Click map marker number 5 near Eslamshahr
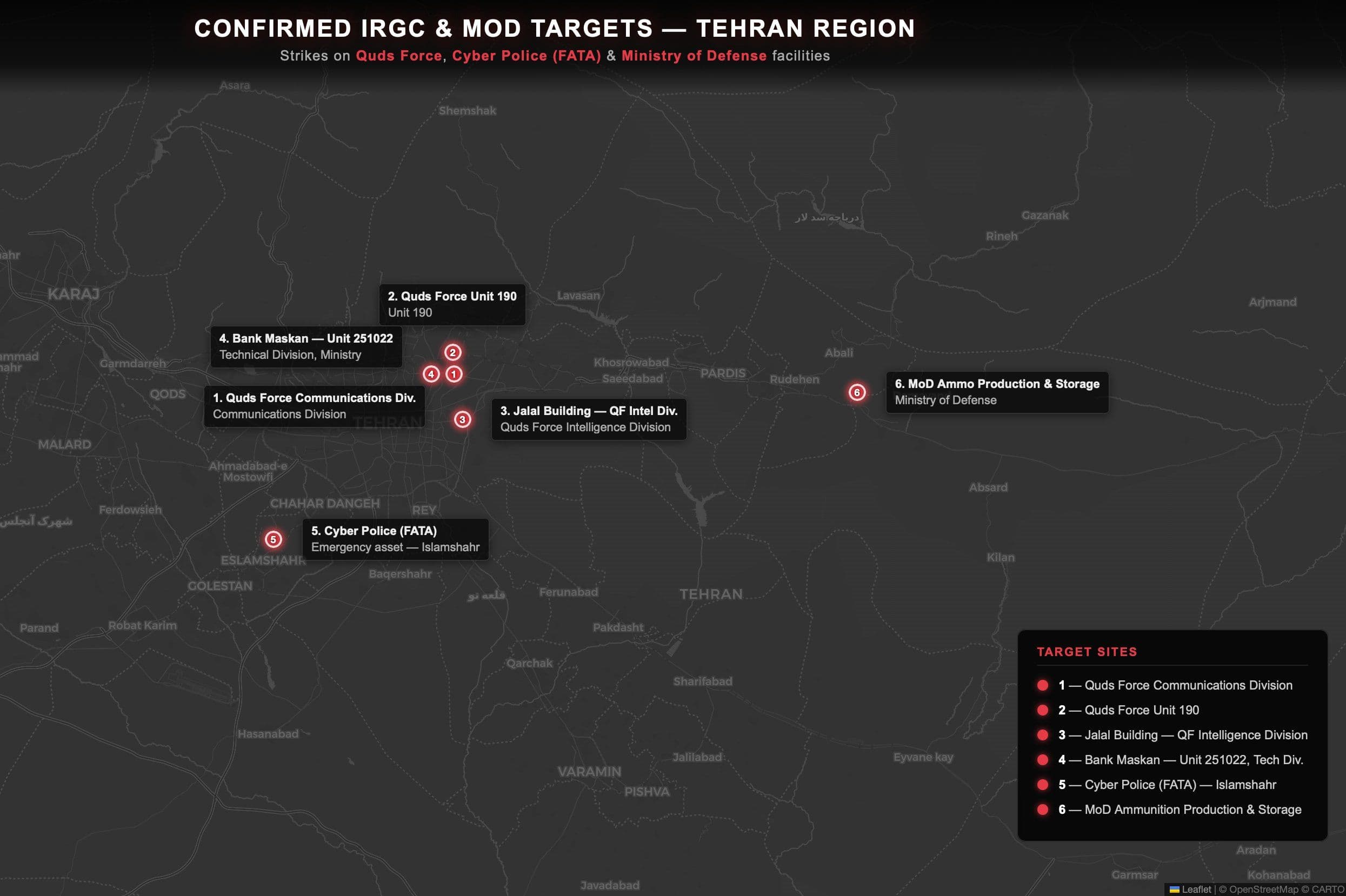The height and width of the screenshot is (896, 1346). coord(273,539)
